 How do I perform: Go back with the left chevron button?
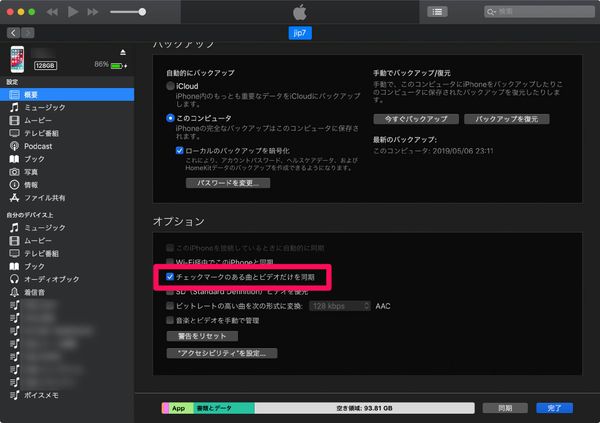(x=13, y=33)
